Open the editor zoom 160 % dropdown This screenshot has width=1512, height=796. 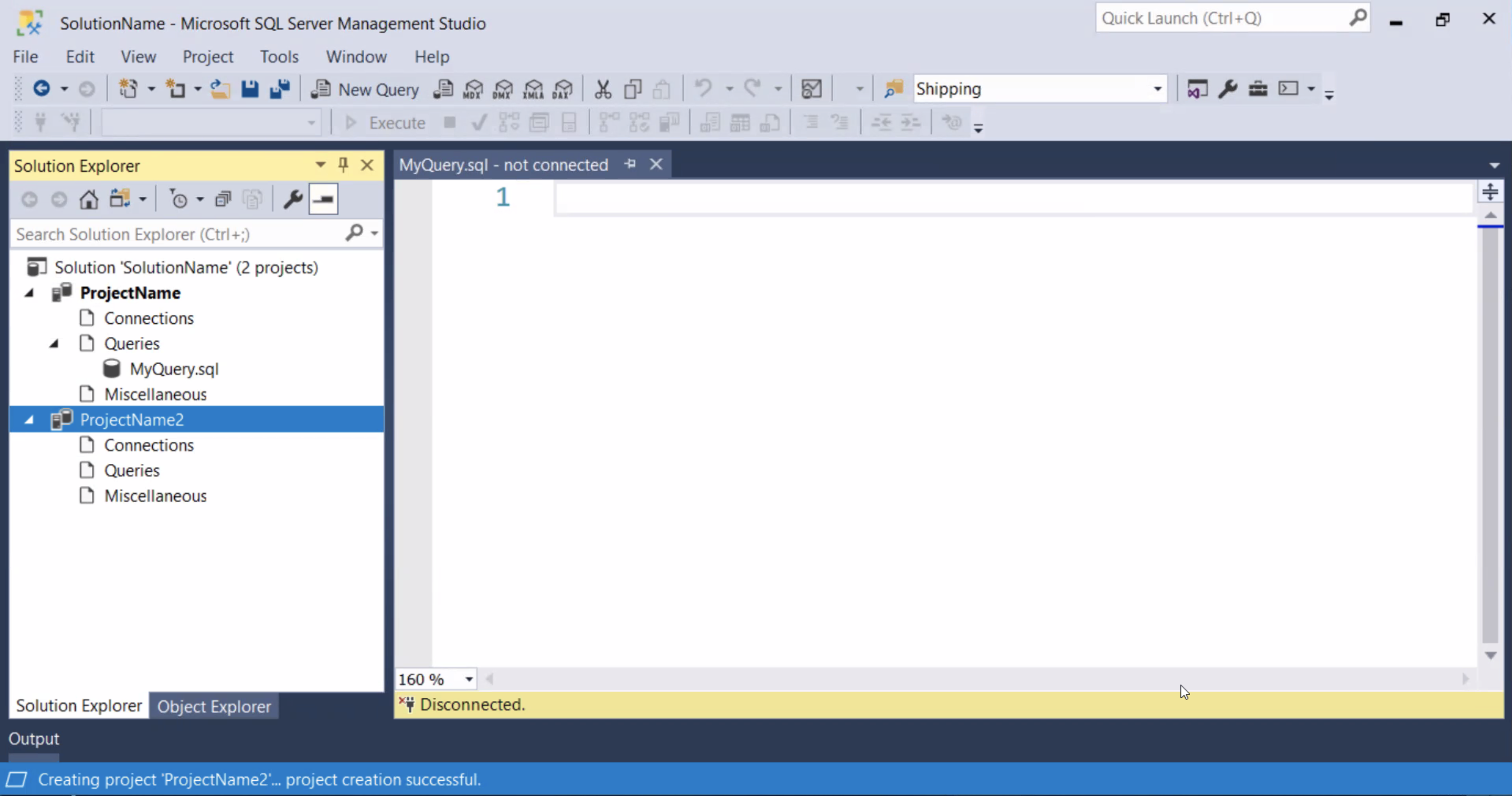point(468,680)
